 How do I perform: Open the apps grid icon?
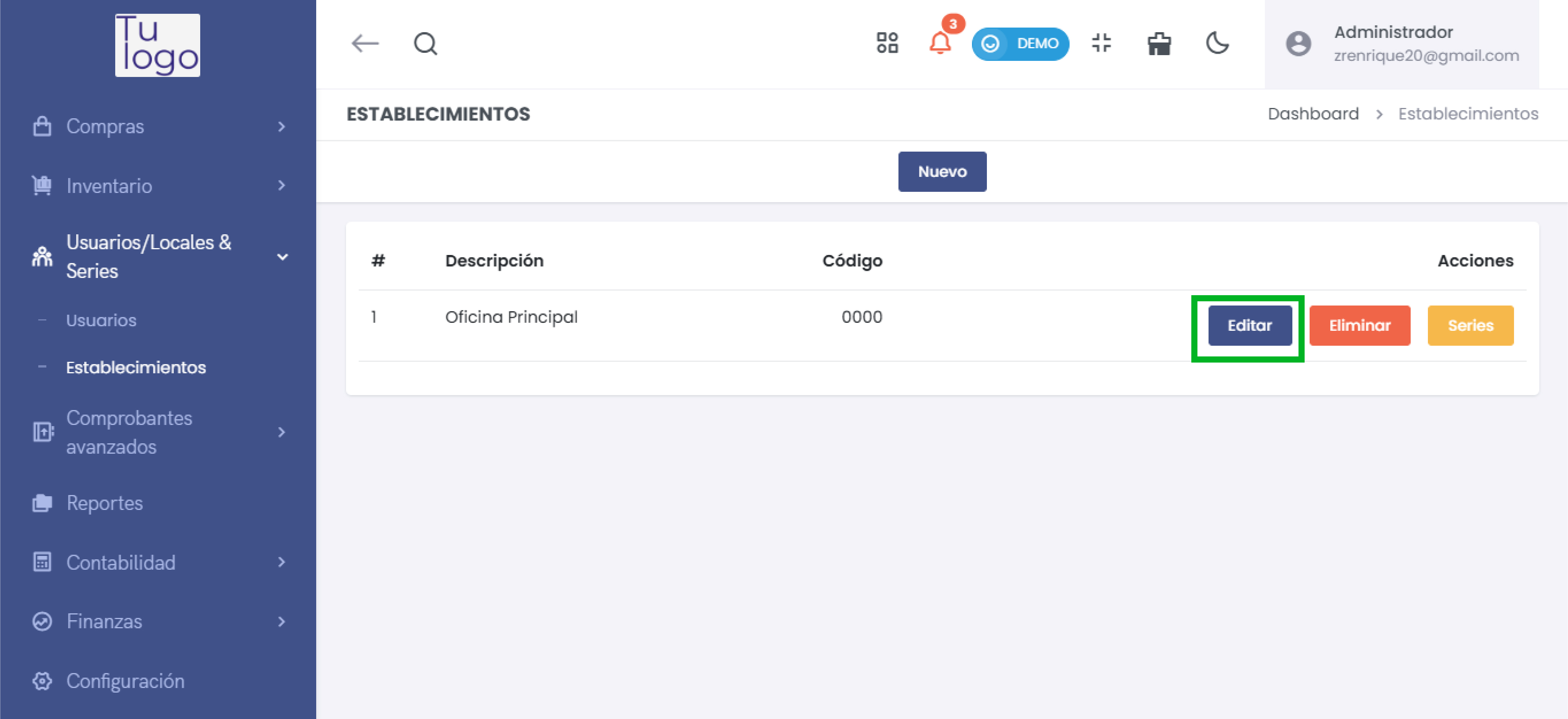887,43
